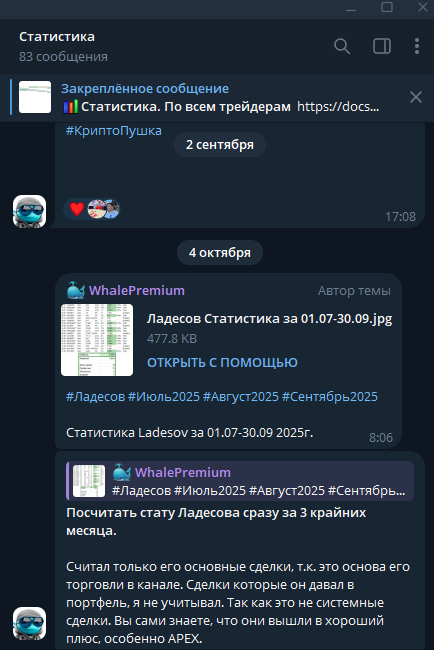Image resolution: width=434 pixels, height=650 pixels.
Task: Open the pinned message thumbnail
Action: pos(35,97)
